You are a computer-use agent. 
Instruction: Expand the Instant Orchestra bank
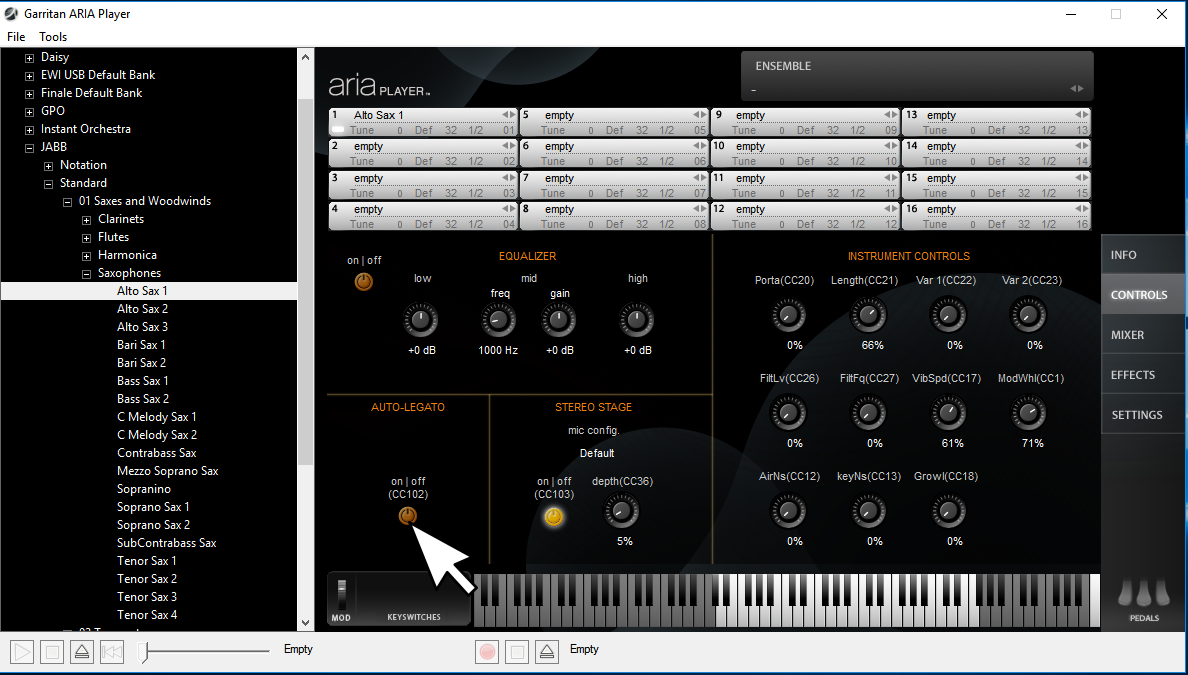[29, 130]
